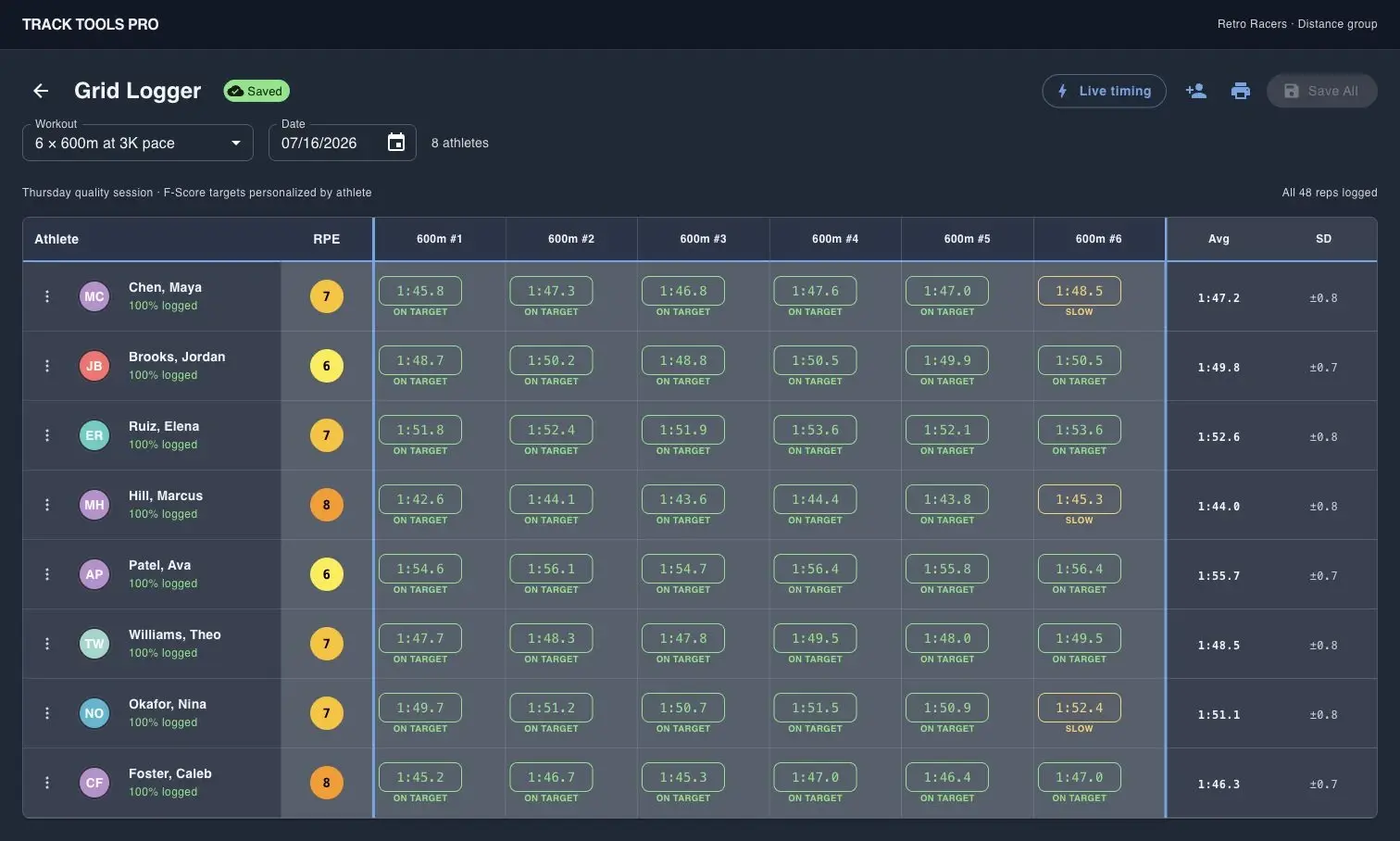Click Retro Racers · Distance group label
1400x841 pixels.
tap(1297, 24)
